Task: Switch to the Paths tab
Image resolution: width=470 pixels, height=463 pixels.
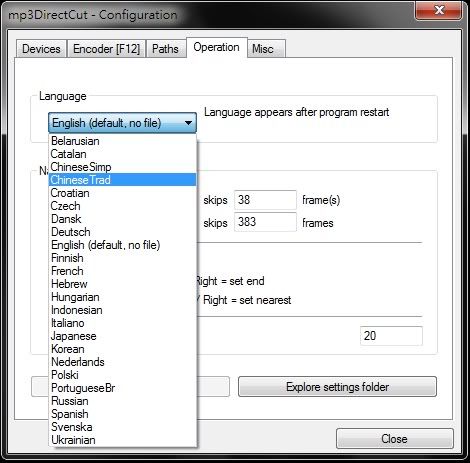Action: click(165, 49)
